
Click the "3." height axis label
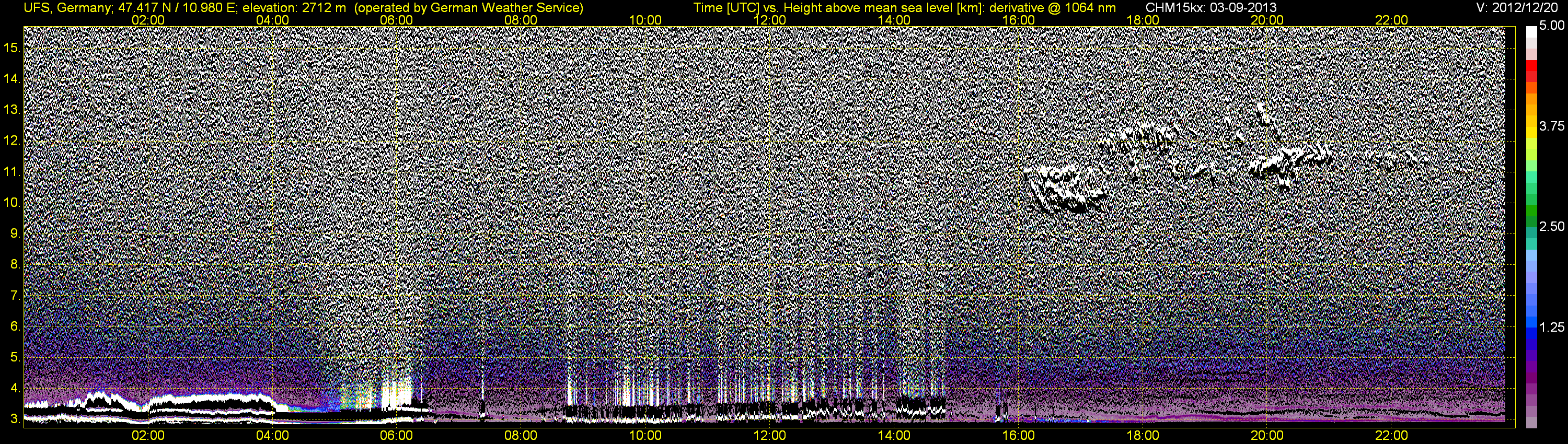click(x=16, y=419)
